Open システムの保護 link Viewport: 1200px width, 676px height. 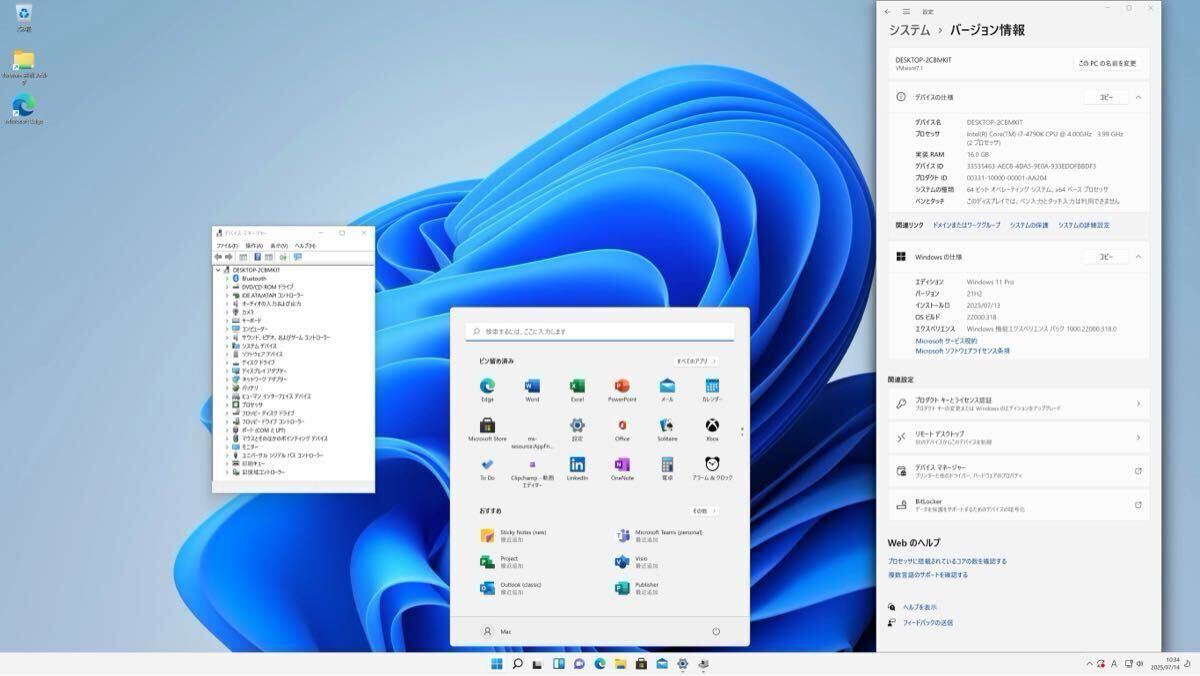pos(1029,225)
